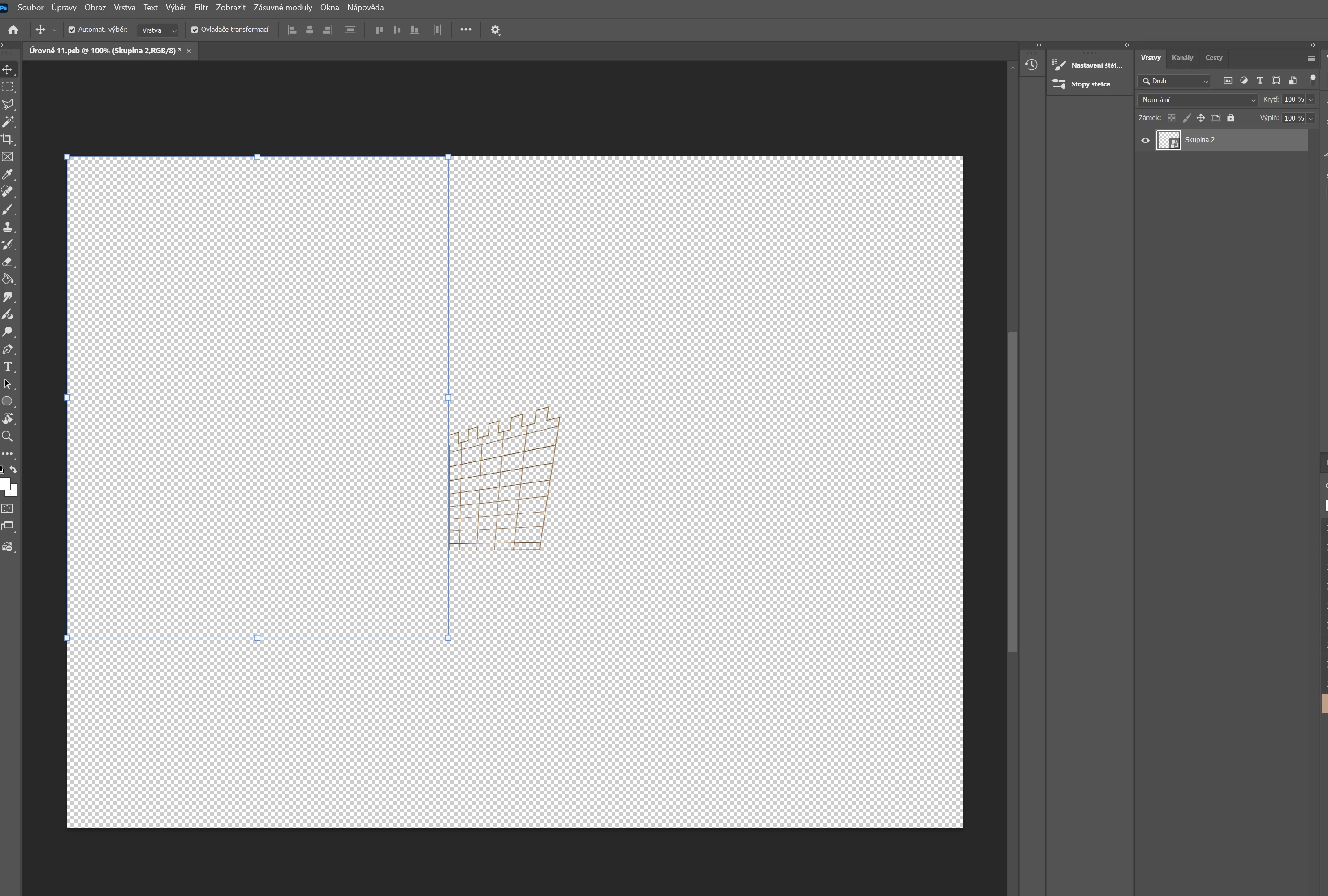Swap foreground and background colors
The height and width of the screenshot is (896, 1328).
(13, 470)
